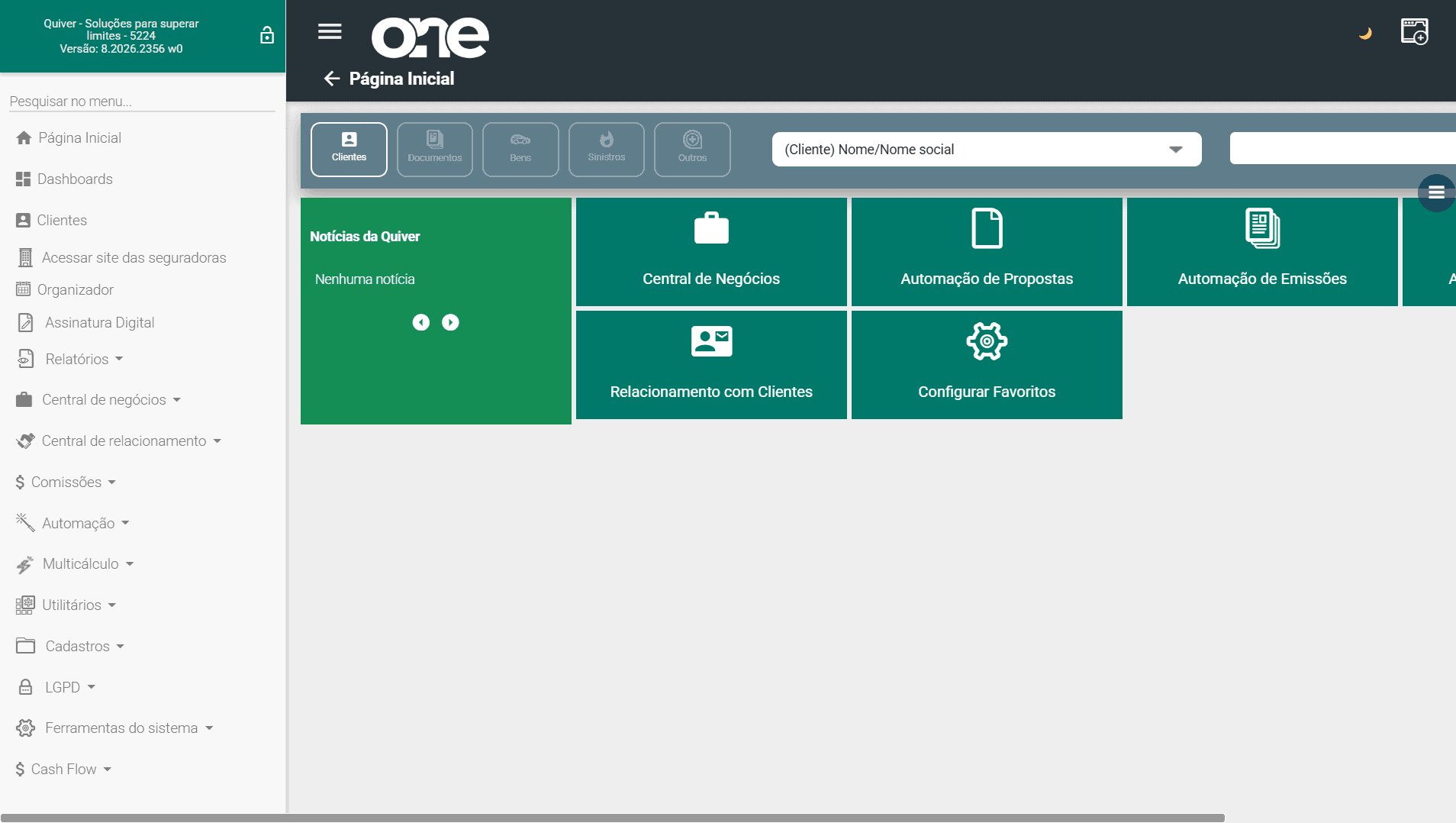Focus the empty search field beside the dropdown
The width and height of the screenshot is (1456, 823).
[x=1342, y=148]
